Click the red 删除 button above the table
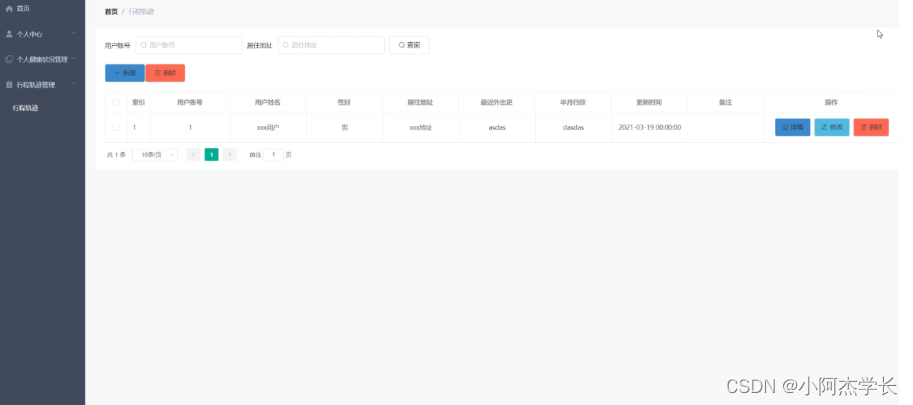The image size is (913, 405). click(165, 73)
